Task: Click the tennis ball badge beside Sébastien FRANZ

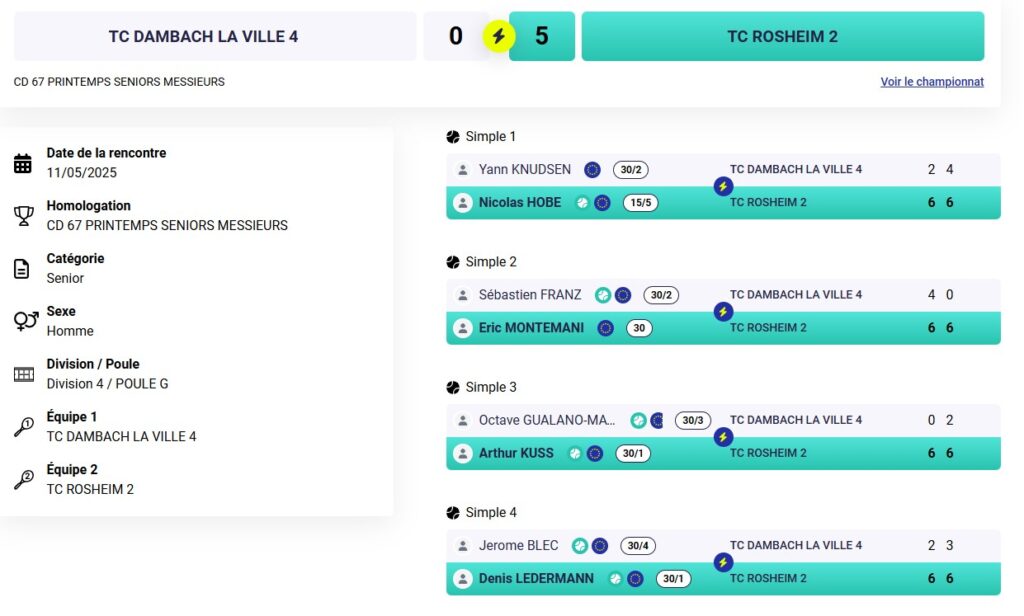Action: click(x=603, y=295)
